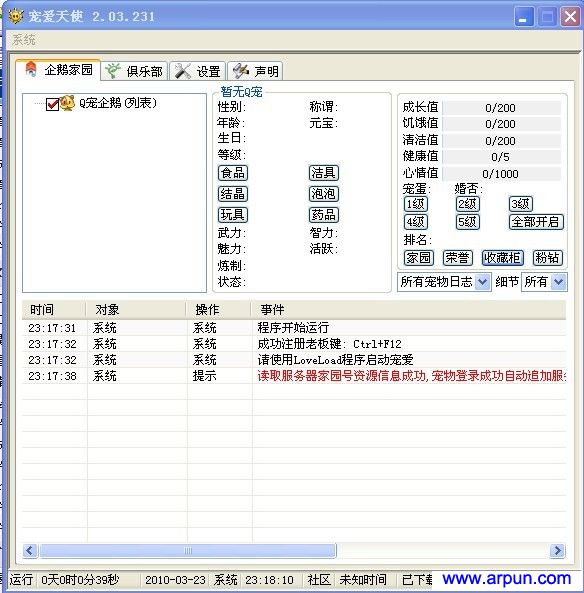This screenshot has width=584, height=593.
Task: Click the 5级 pet egg button
Action: pyautogui.click(x=468, y=222)
